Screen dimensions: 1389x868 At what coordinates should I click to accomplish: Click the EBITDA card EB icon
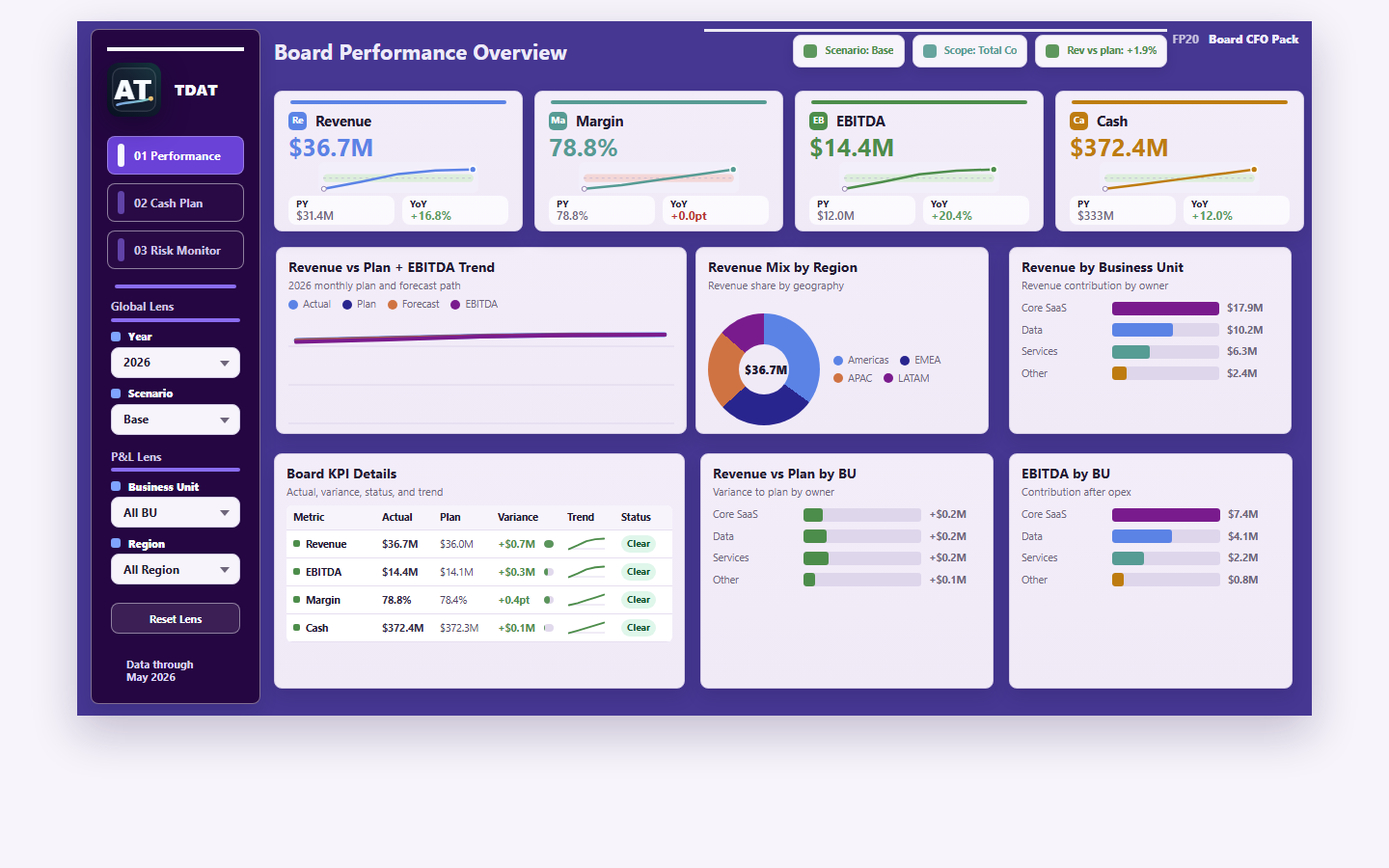click(819, 121)
